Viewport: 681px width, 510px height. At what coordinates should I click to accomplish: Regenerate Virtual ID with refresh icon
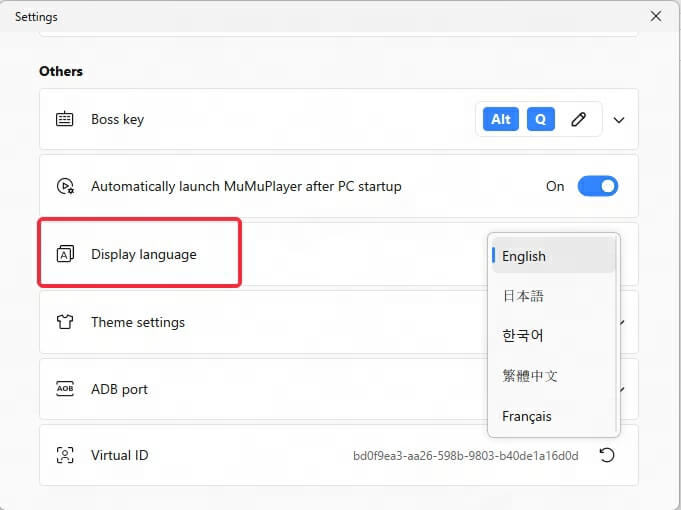[x=606, y=455]
